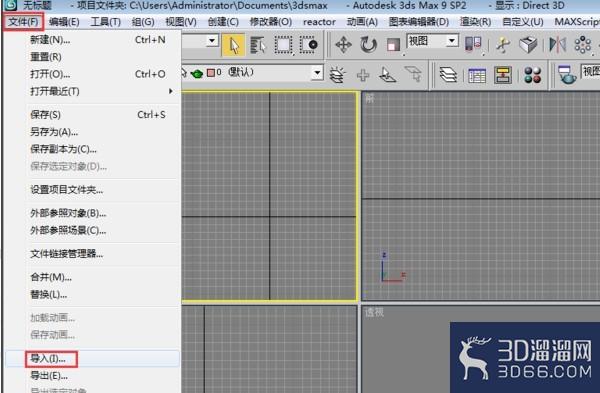Click the Add Selection to Current Layer icon
The image size is (600, 393).
tap(363, 75)
